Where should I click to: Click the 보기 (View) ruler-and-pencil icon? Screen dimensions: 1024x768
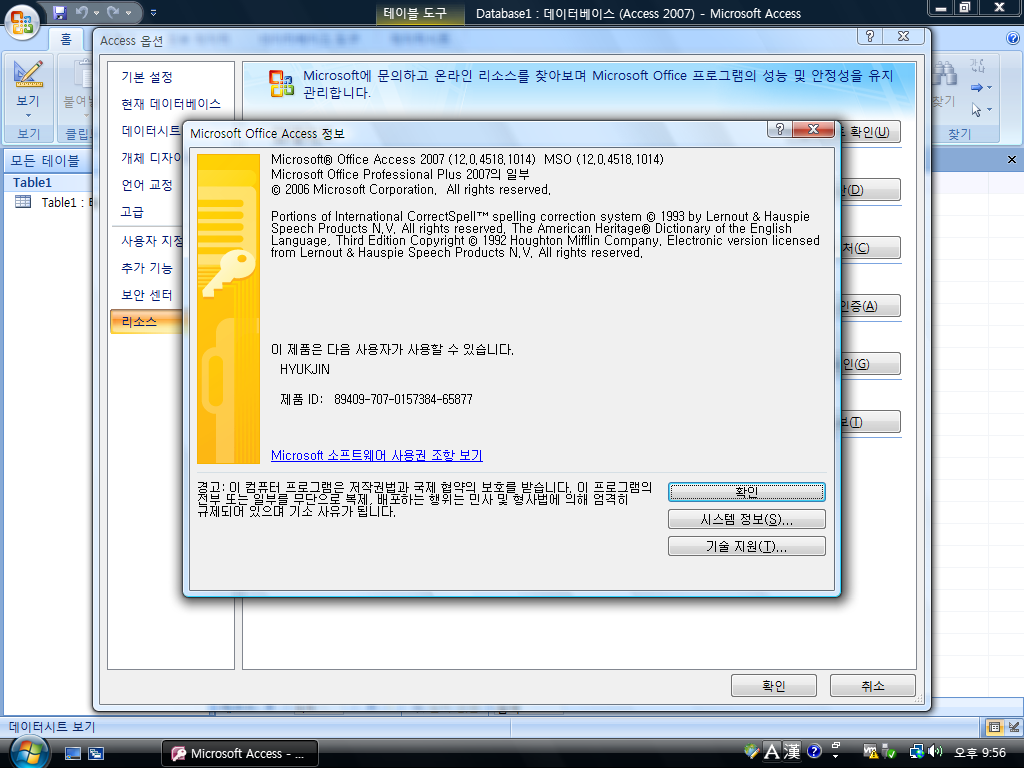28,74
